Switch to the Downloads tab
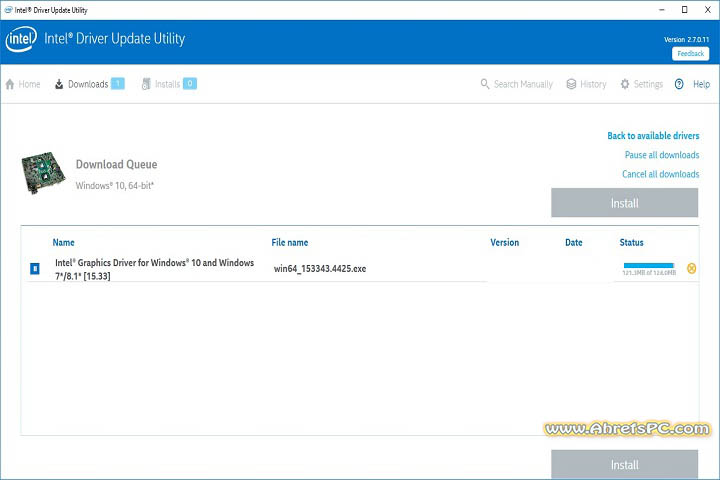The height and width of the screenshot is (480, 720). pyautogui.click(x=90, y=84)
